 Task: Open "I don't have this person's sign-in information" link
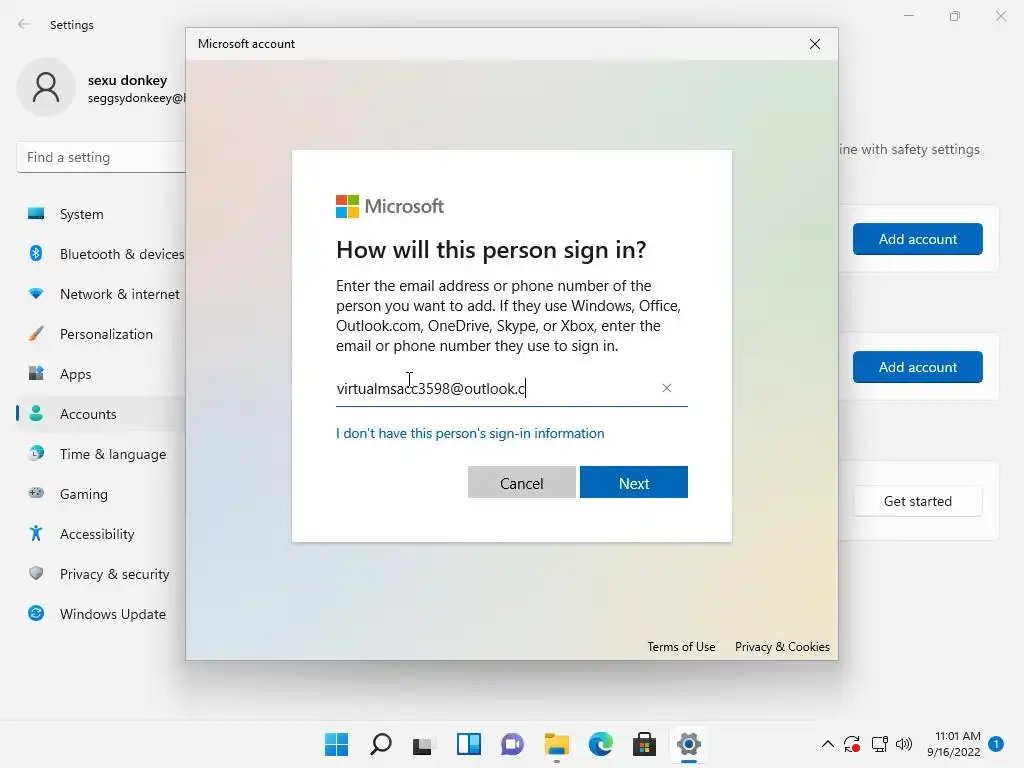470,433
